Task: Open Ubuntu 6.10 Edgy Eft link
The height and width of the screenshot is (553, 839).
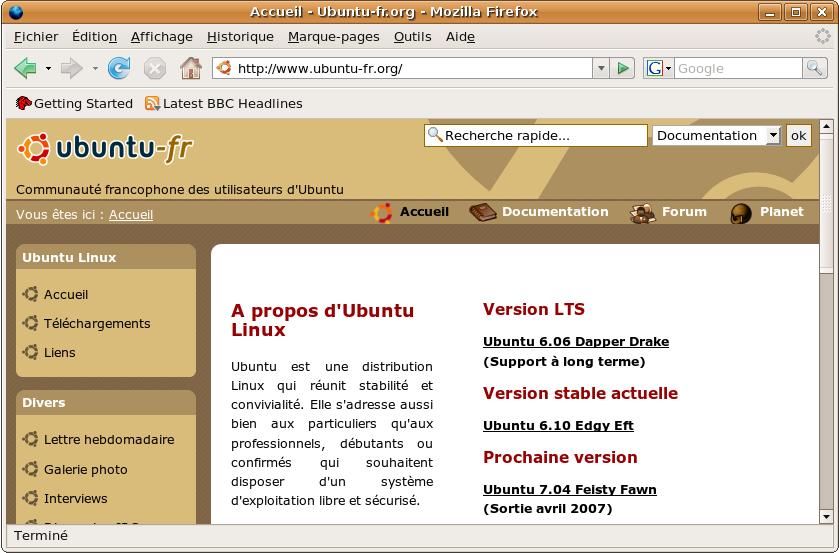Action: coord(558,426)
